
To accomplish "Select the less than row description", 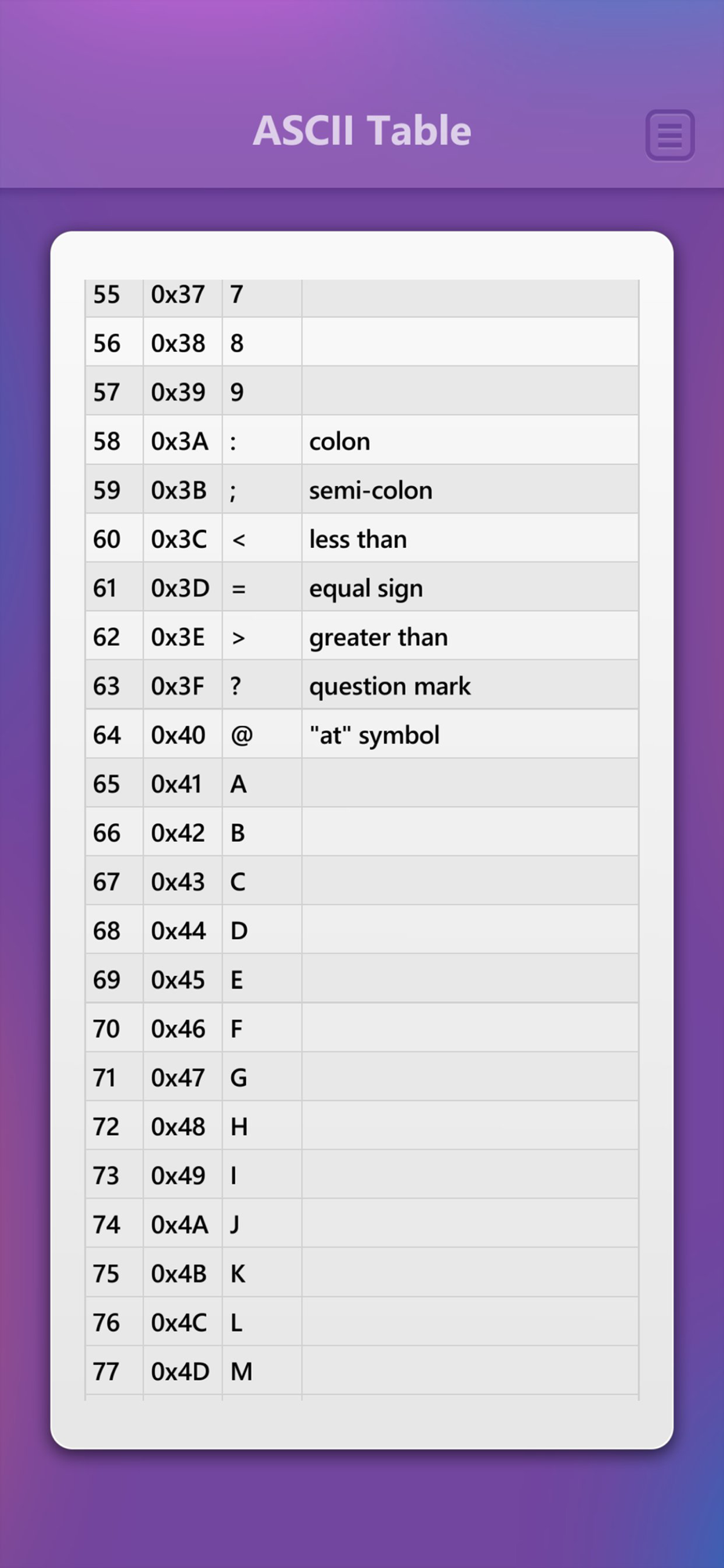I will (470, 539).
